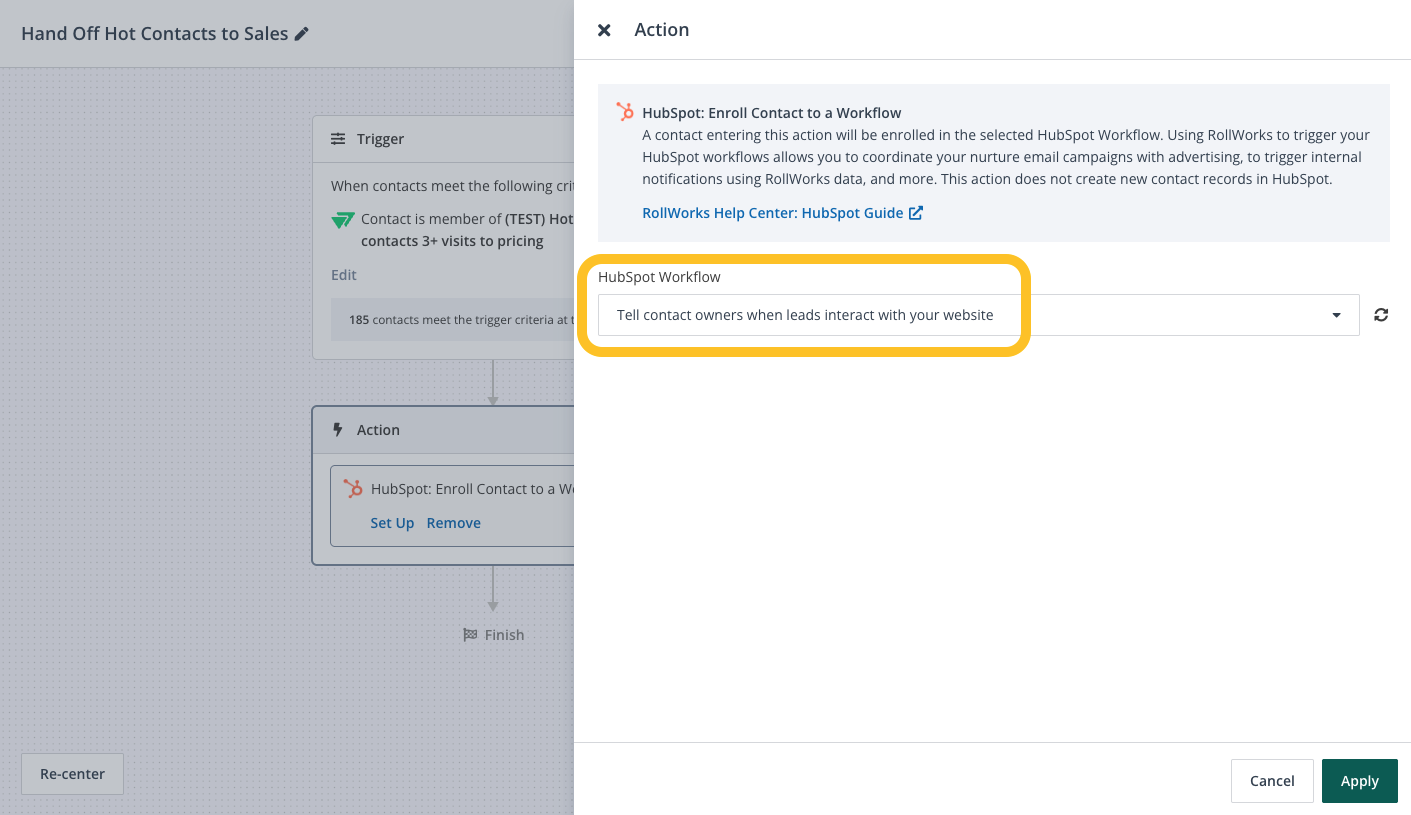Viewport: 1411px width, 815px height.
Task: Click the Action lightning bolt icon
Action: (x=338, y=430)
